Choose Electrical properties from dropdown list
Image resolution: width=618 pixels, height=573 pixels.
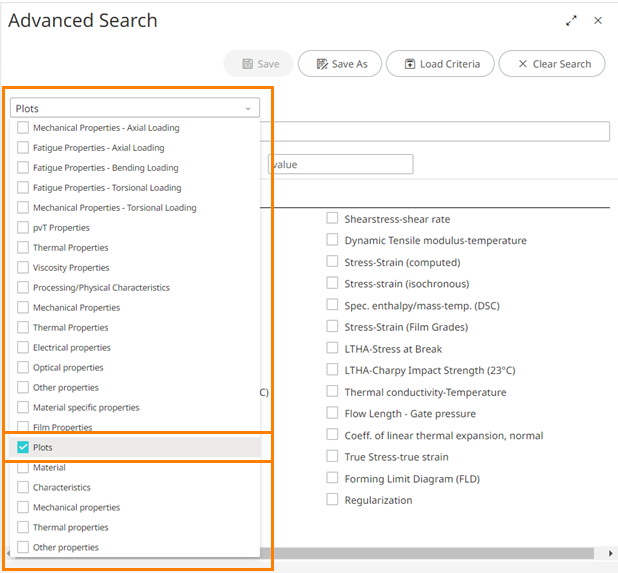click(x=23, y=348)
